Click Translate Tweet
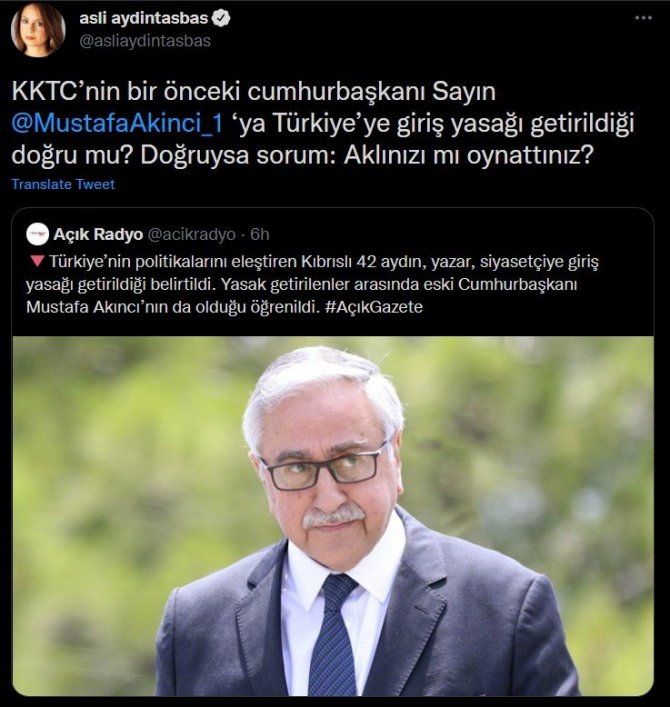Screen dimensions: 670x707 (x=63, y=184)
